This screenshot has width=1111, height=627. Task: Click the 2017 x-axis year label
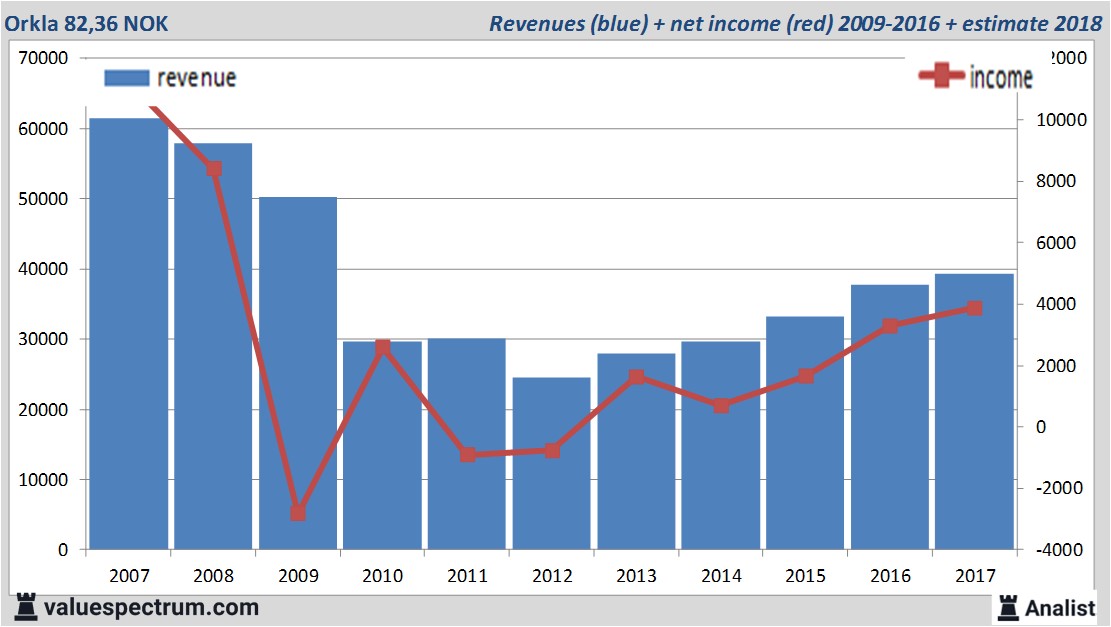pos(975,575)
